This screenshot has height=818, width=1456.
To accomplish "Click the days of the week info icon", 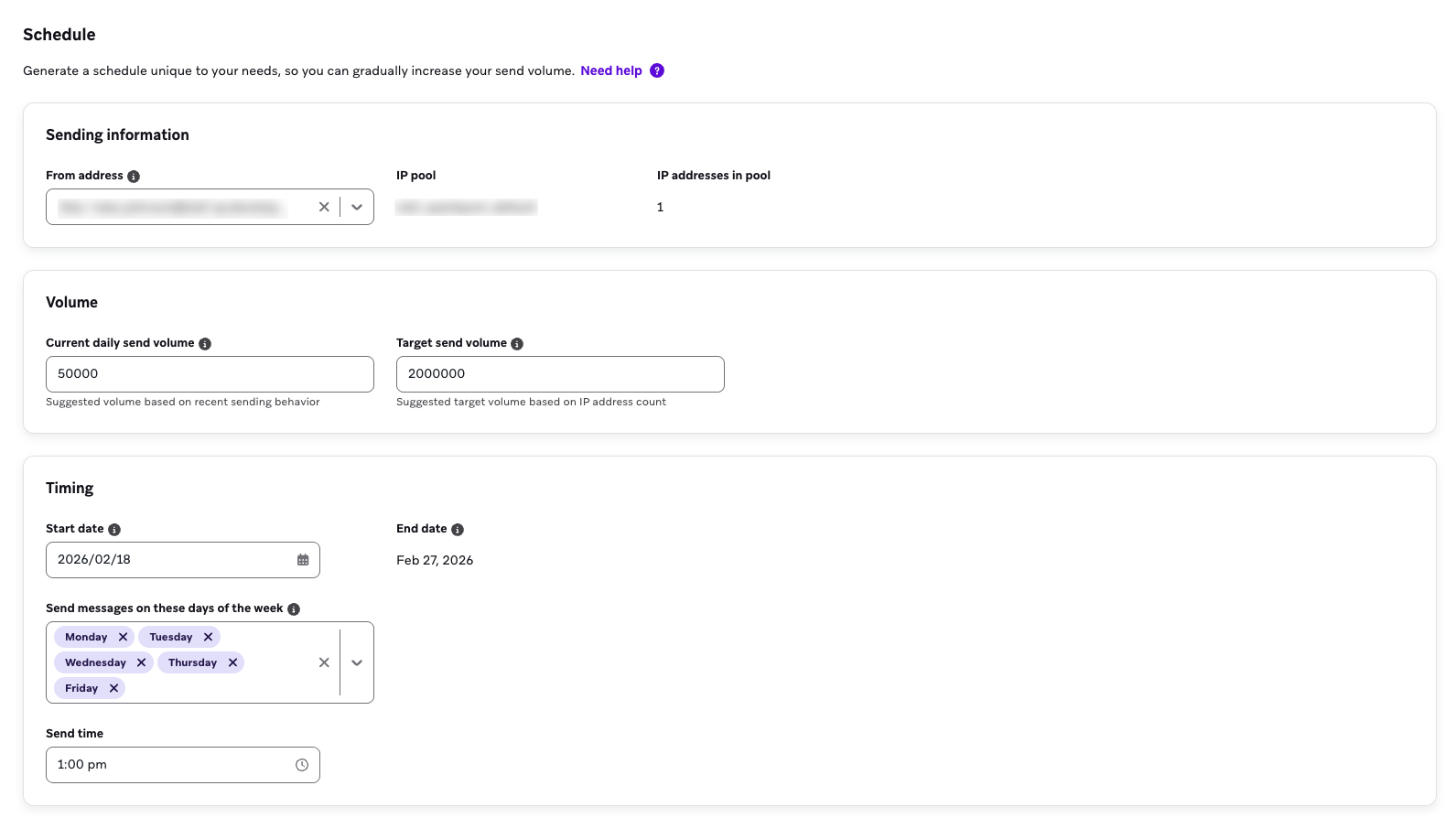I will pos(294,608).
